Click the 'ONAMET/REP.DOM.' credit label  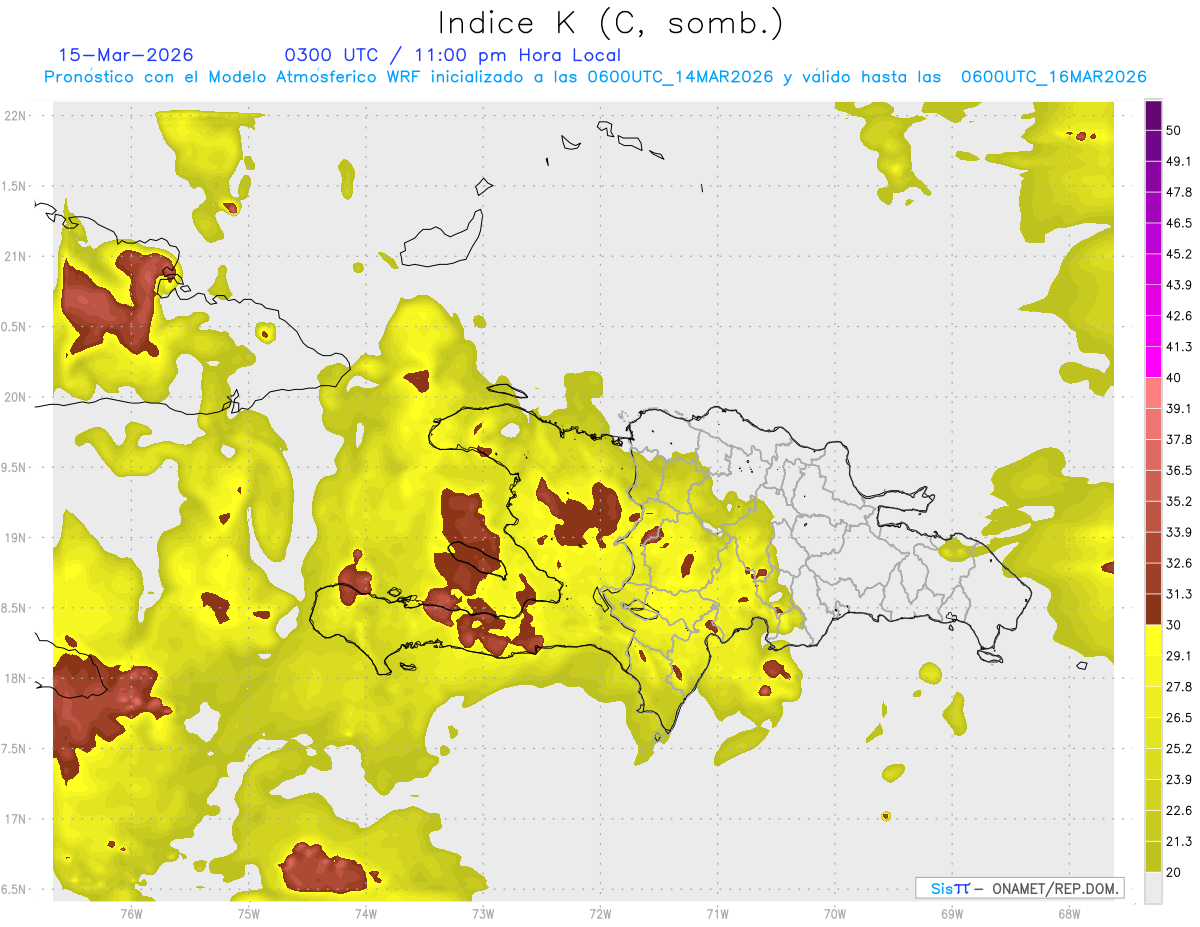tap(1054, 888)
